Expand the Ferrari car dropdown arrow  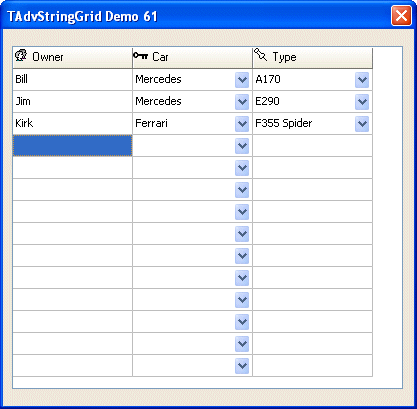coord(242,124)
